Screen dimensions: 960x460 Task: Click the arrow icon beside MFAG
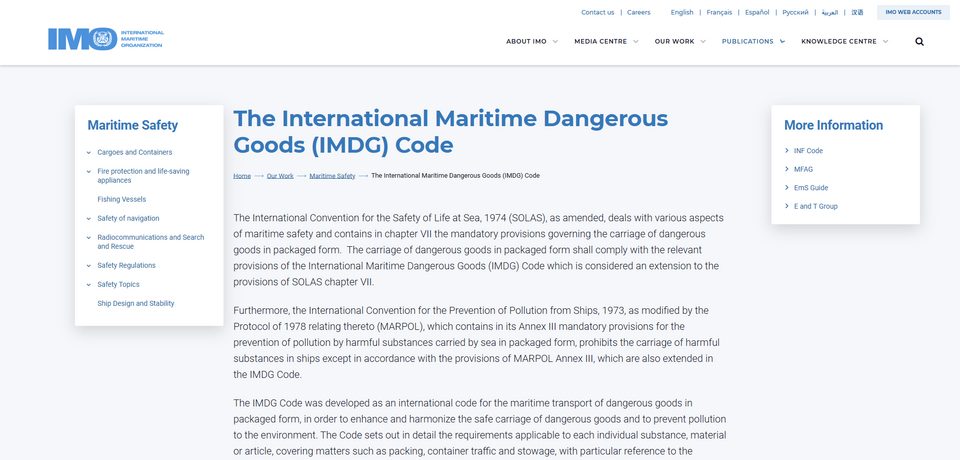787,169
